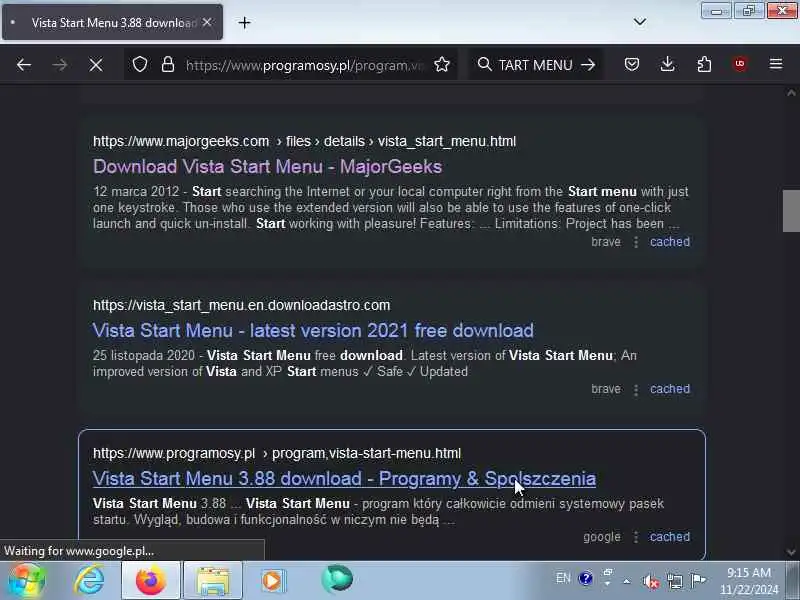Click the vista_start_menu.en.downloadastro.com URL text
The image size is (800, 600).
[x=241, y=305]
